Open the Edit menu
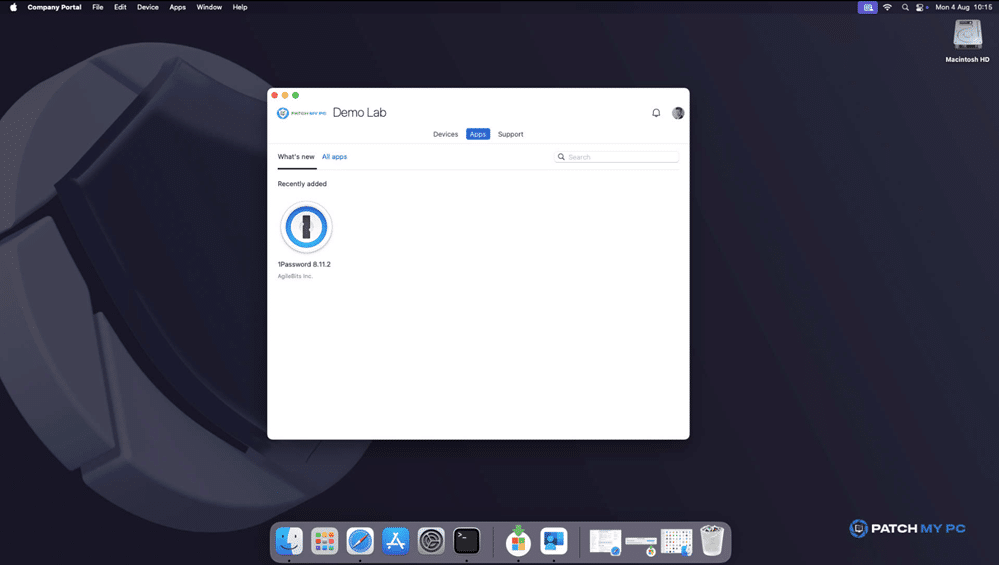This screenshot has width=1000, height=565. point(120,8)
